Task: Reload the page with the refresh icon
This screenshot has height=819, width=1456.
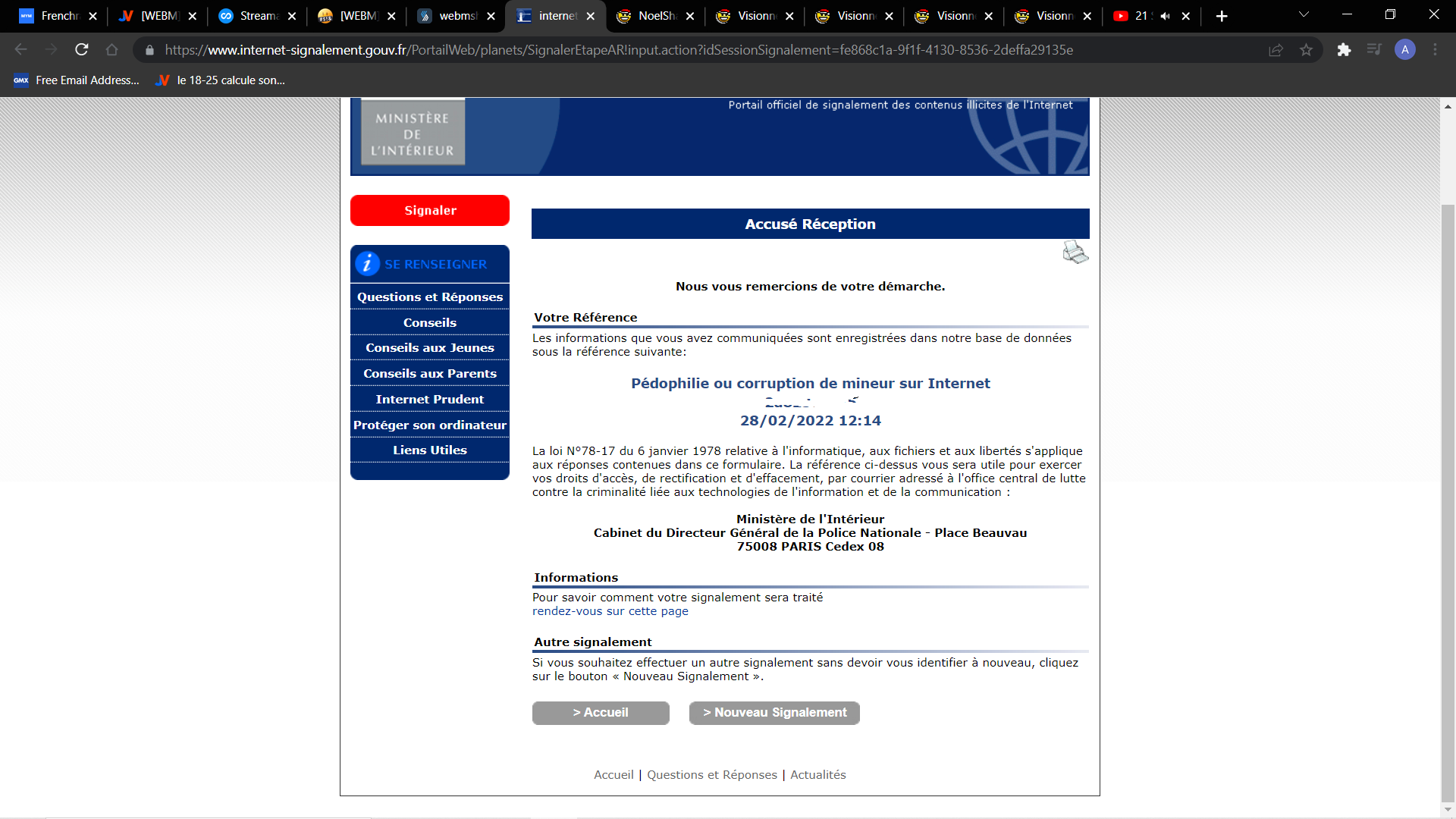Action: coord(82,50)
